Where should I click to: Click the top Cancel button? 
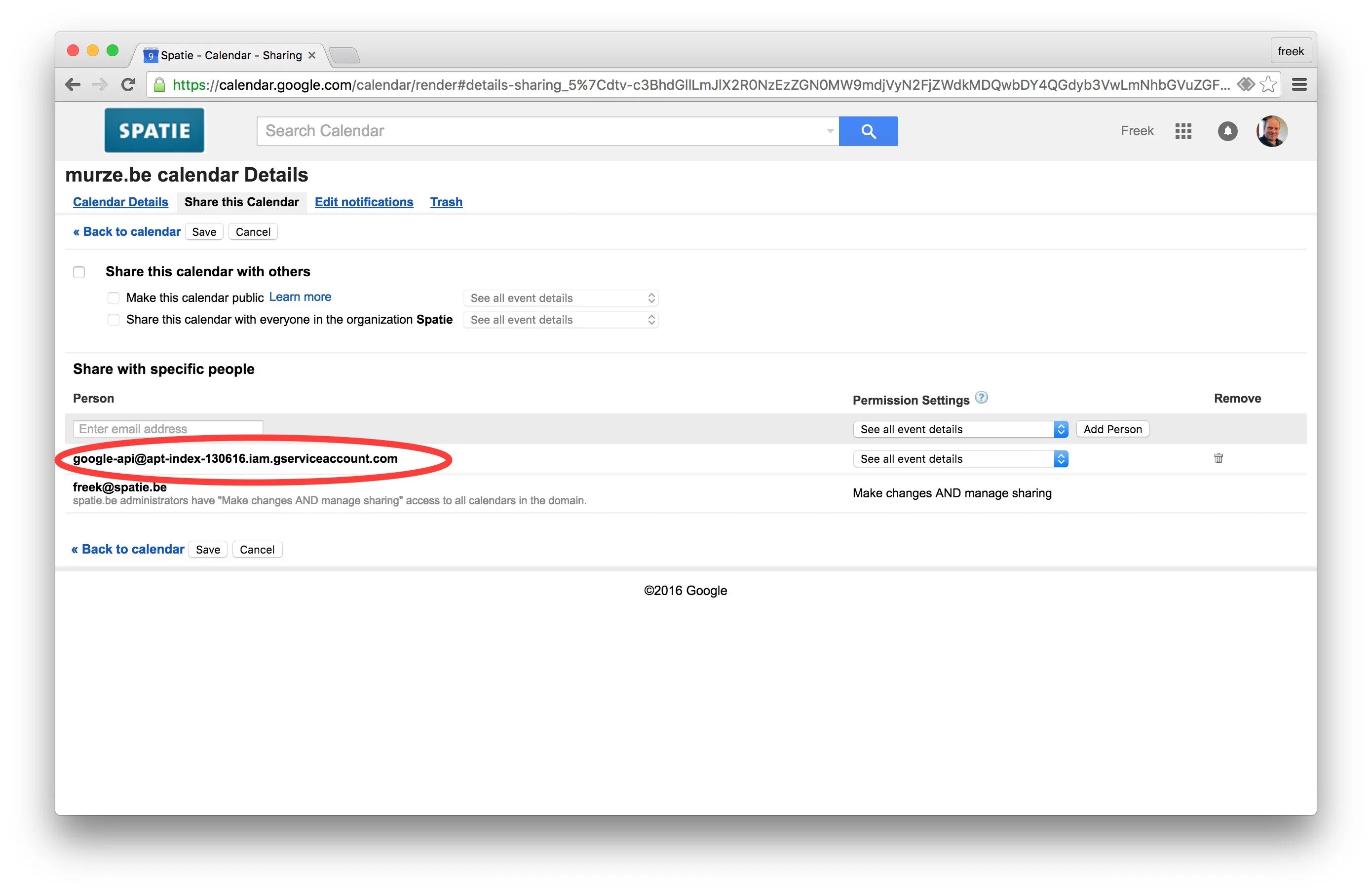[x=253, y=232]
